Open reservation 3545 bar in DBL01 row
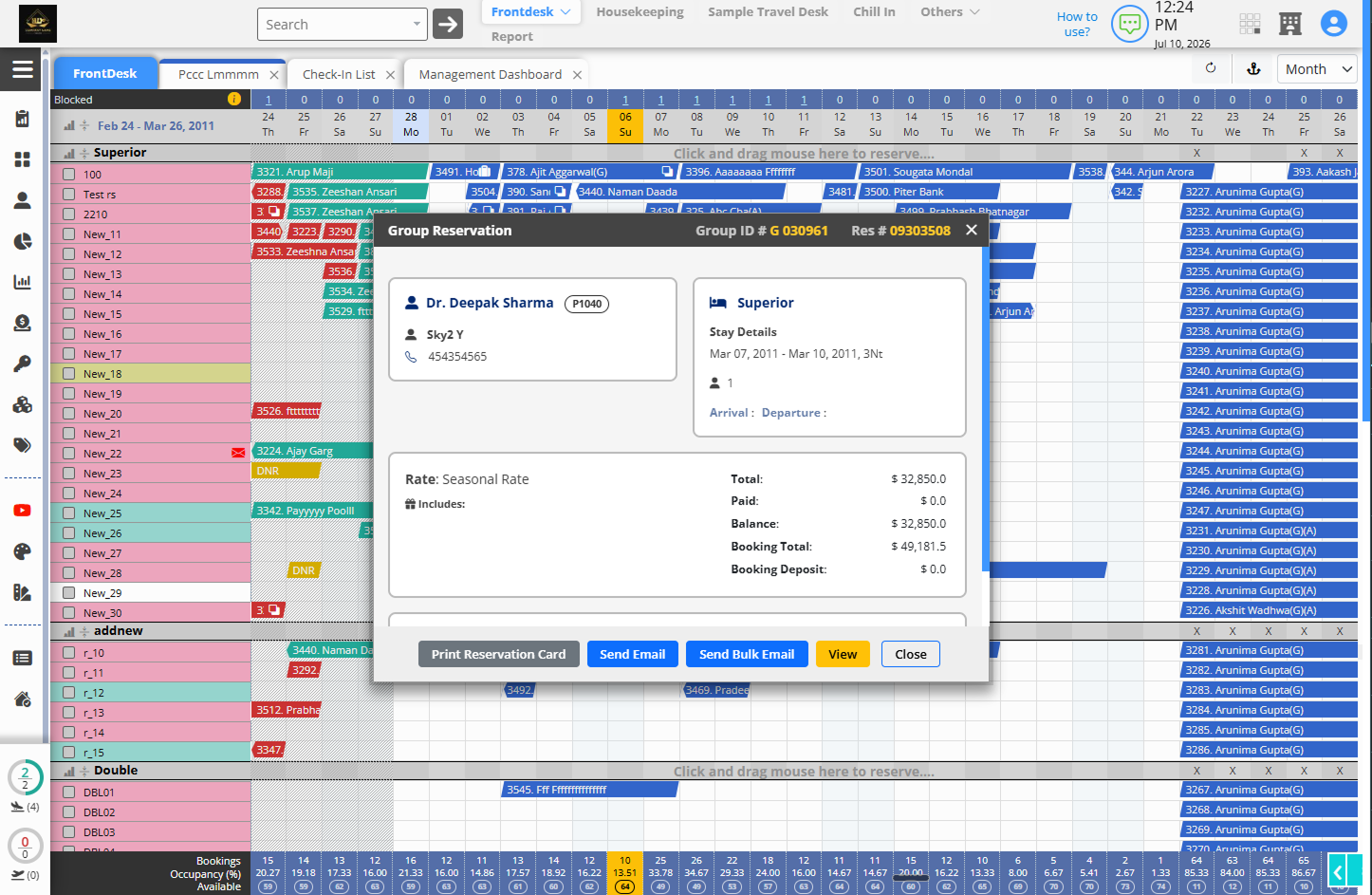This screenshot has height=895, width=1372. pos(589,790)
